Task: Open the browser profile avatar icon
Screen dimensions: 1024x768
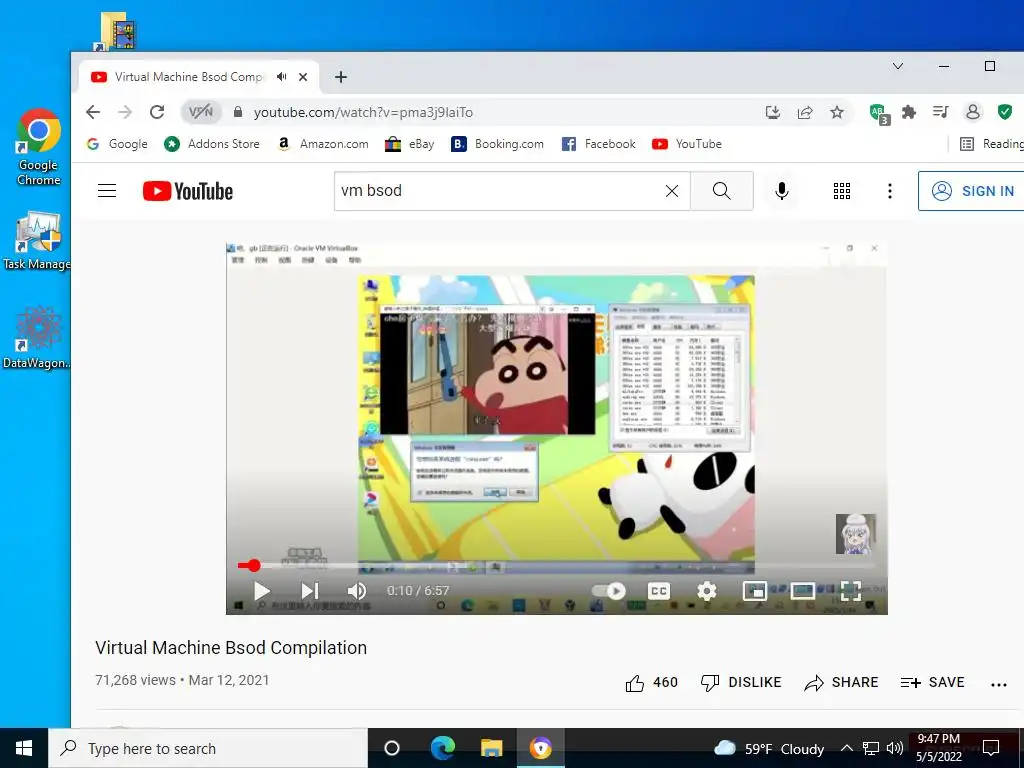Action: point(972,112)
